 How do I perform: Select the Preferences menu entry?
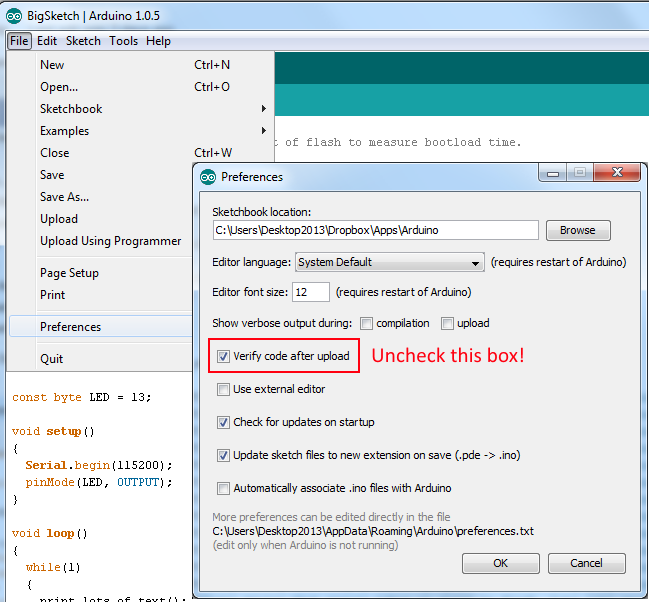101,327
